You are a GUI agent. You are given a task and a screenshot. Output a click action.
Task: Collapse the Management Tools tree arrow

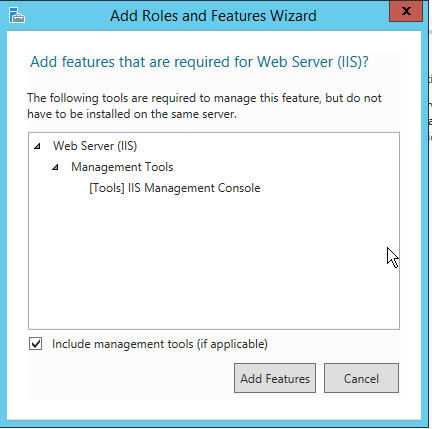click(55, 167)
